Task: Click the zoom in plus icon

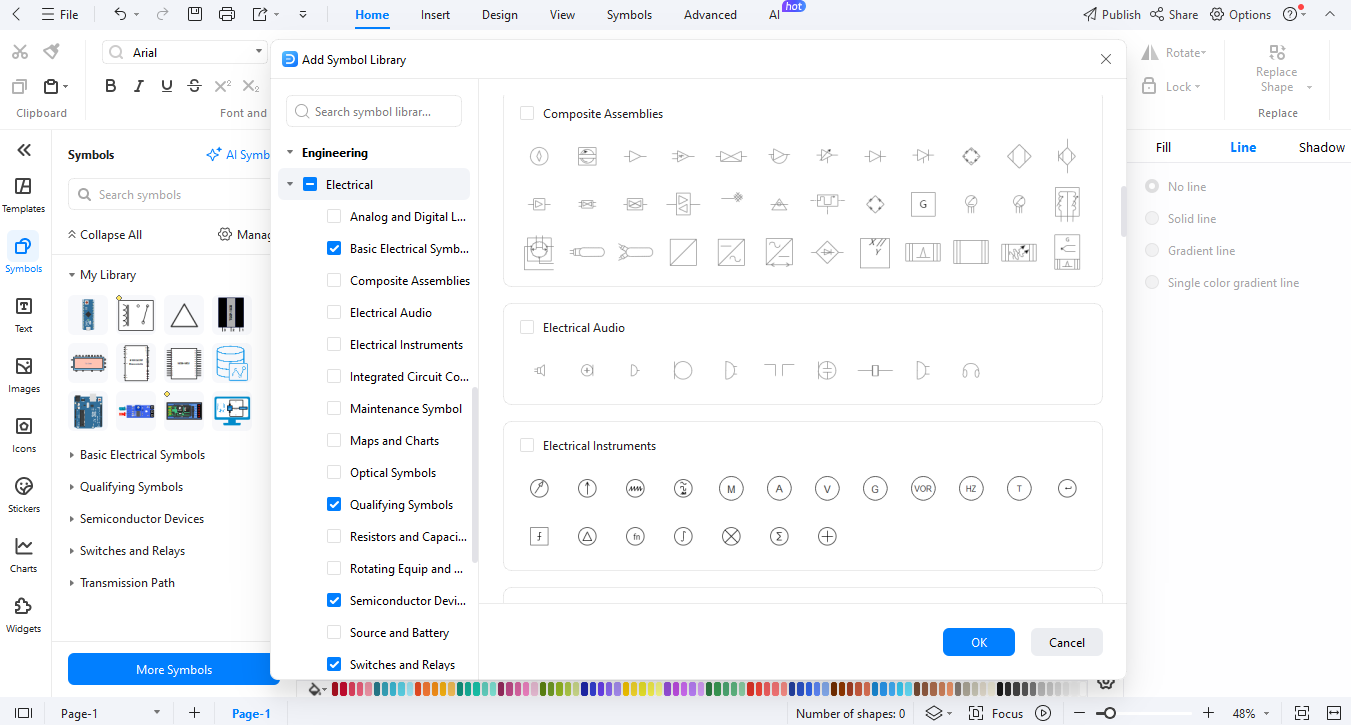Action: 1208,713
